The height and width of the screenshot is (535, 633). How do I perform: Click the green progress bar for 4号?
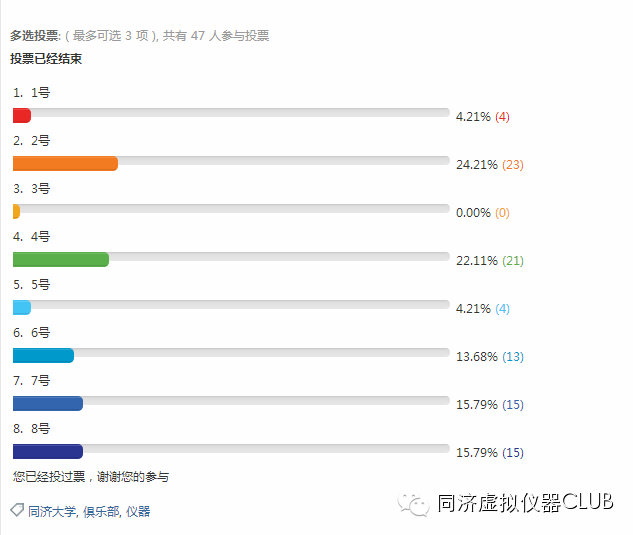61,260
